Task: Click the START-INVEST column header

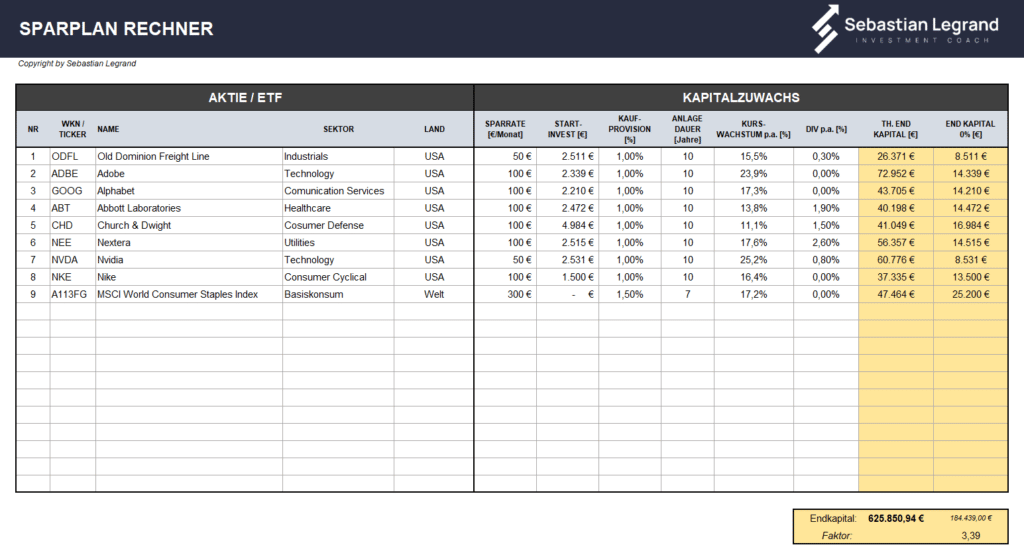Action: tap(568, 129)
